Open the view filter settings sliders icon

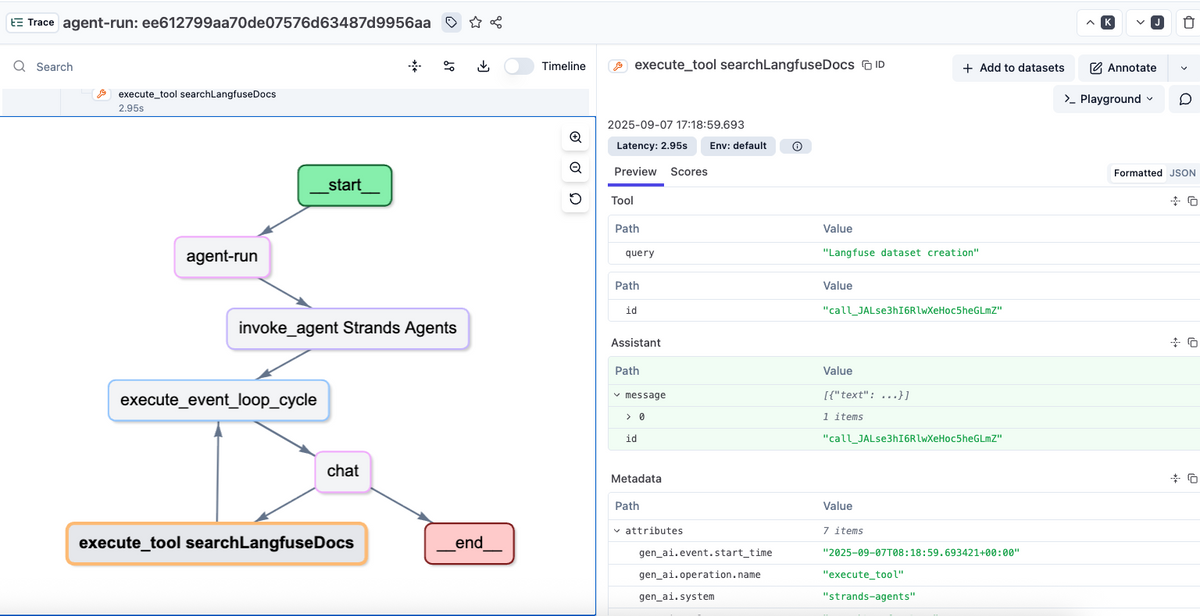pos(449,66)
